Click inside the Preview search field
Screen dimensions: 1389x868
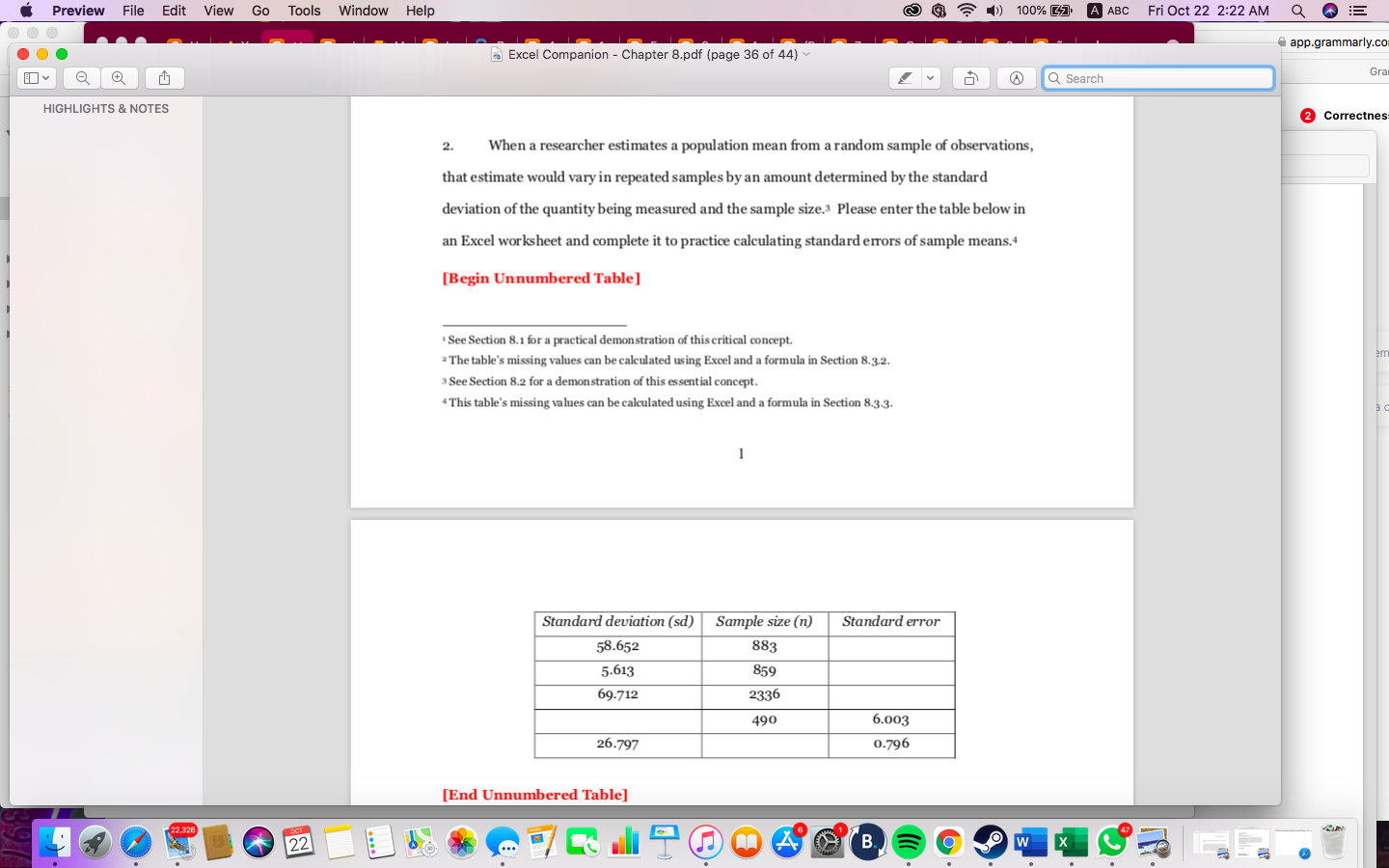(1157, 78)
